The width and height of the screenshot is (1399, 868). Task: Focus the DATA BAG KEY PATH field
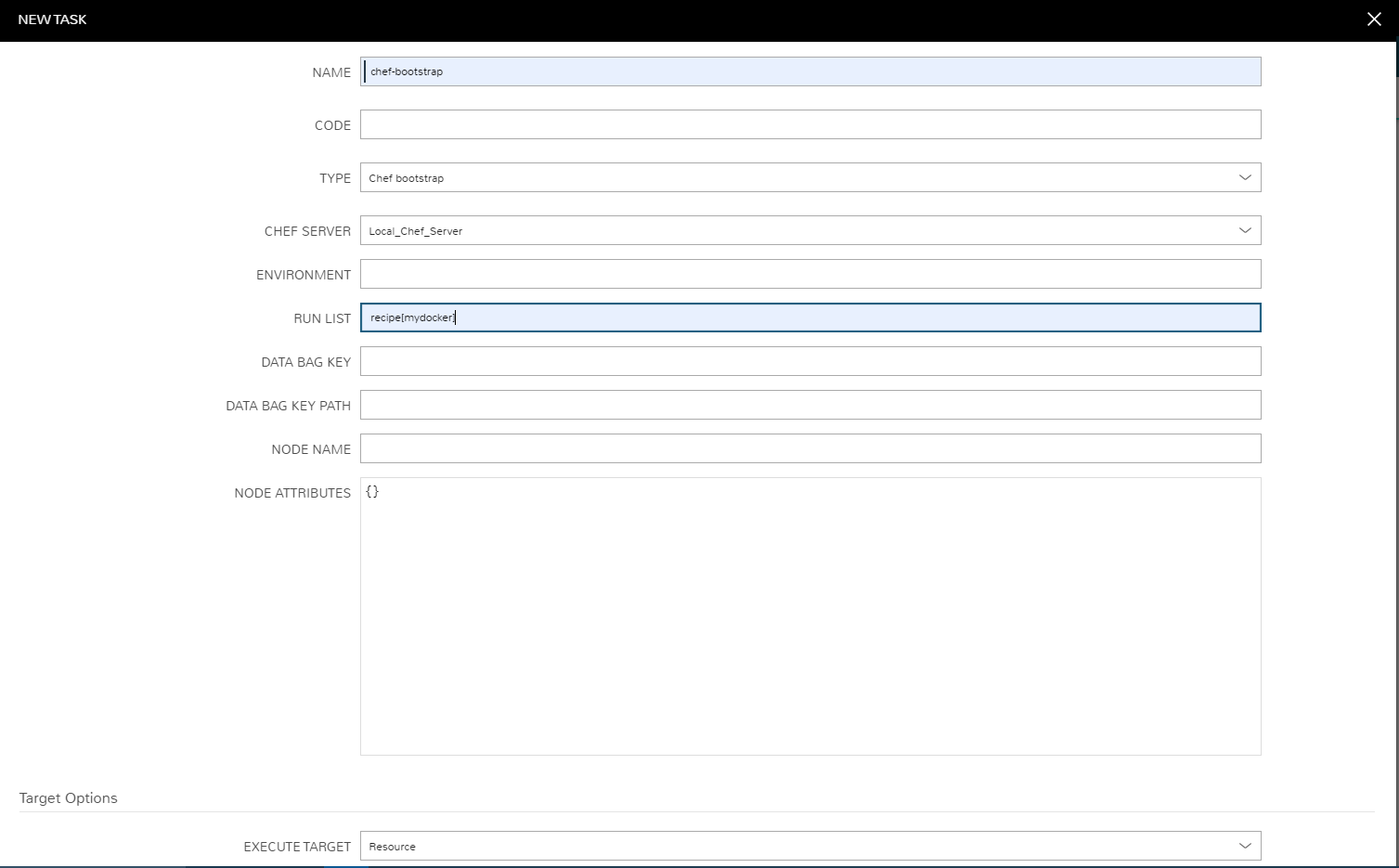coord(810,405)
